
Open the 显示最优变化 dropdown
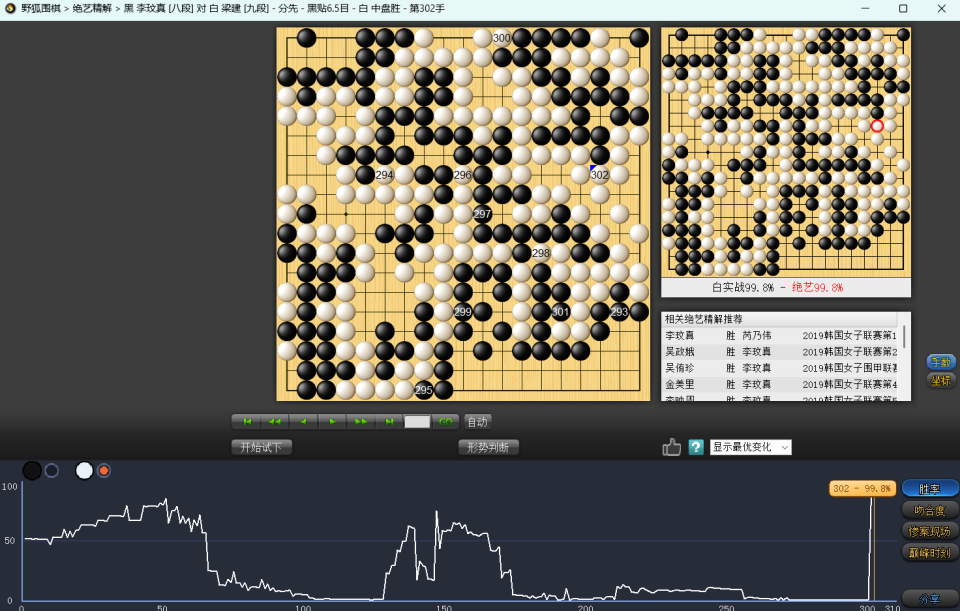pyautogui.click(x=750, y=447)
